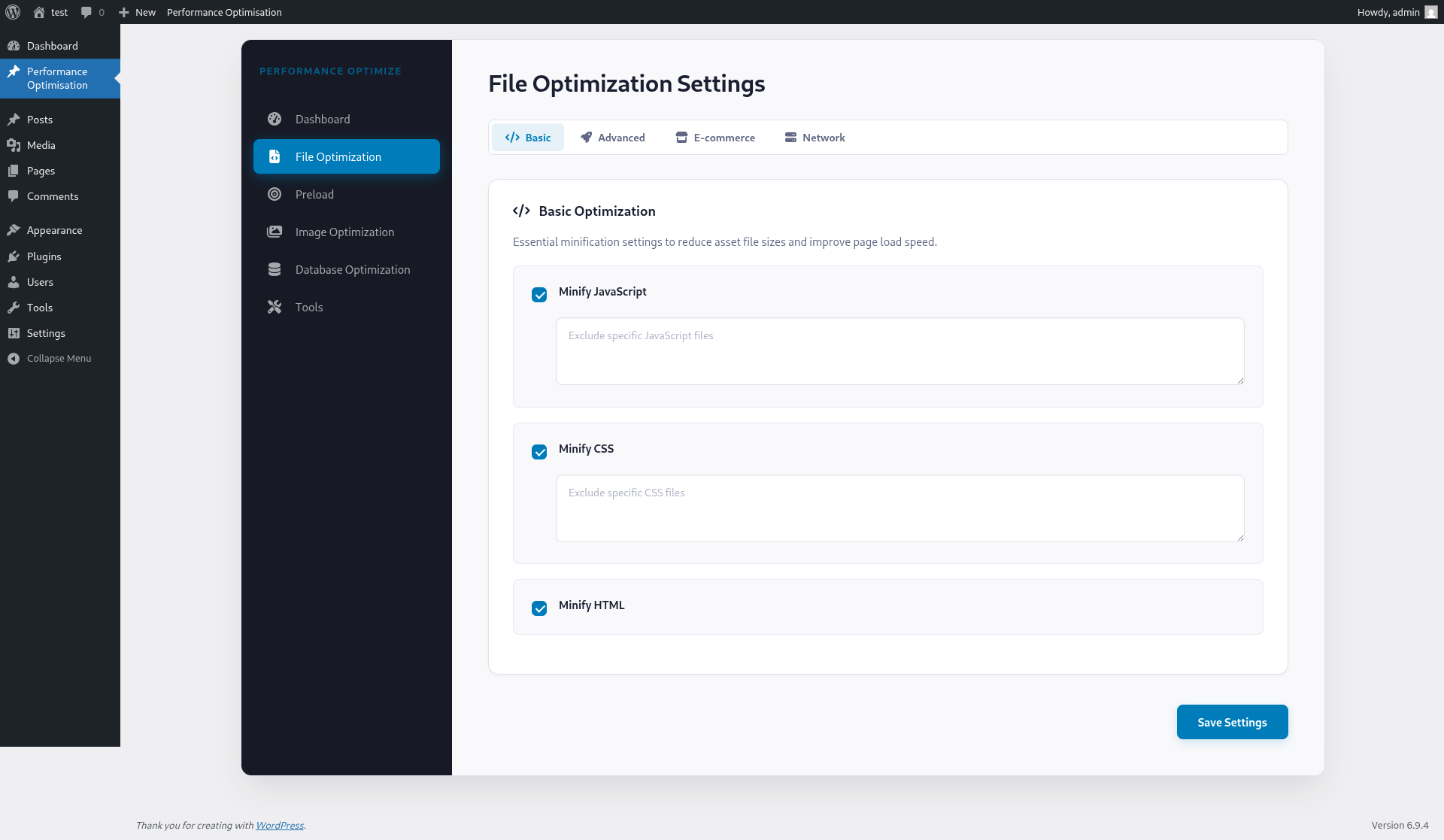Switch to the Advanced tab

(612, 137)
